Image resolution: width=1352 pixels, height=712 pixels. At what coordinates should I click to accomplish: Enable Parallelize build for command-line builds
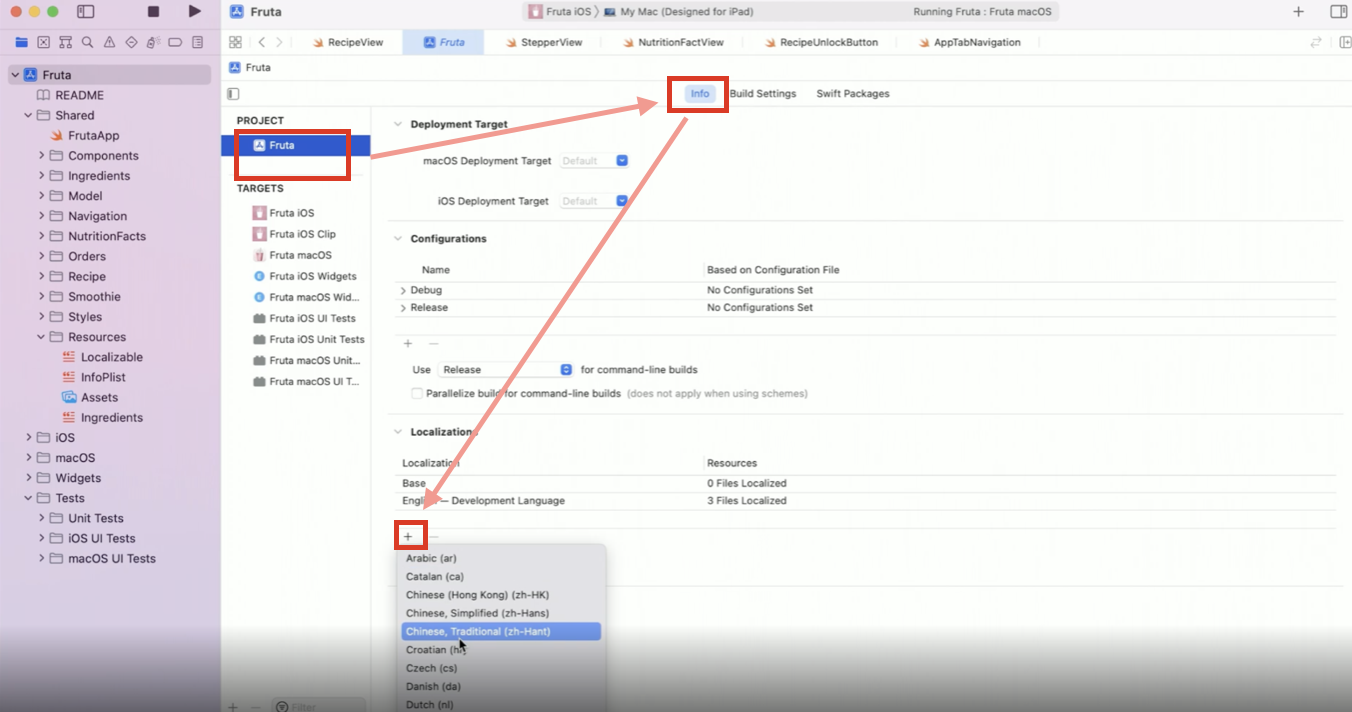point(417,394)
